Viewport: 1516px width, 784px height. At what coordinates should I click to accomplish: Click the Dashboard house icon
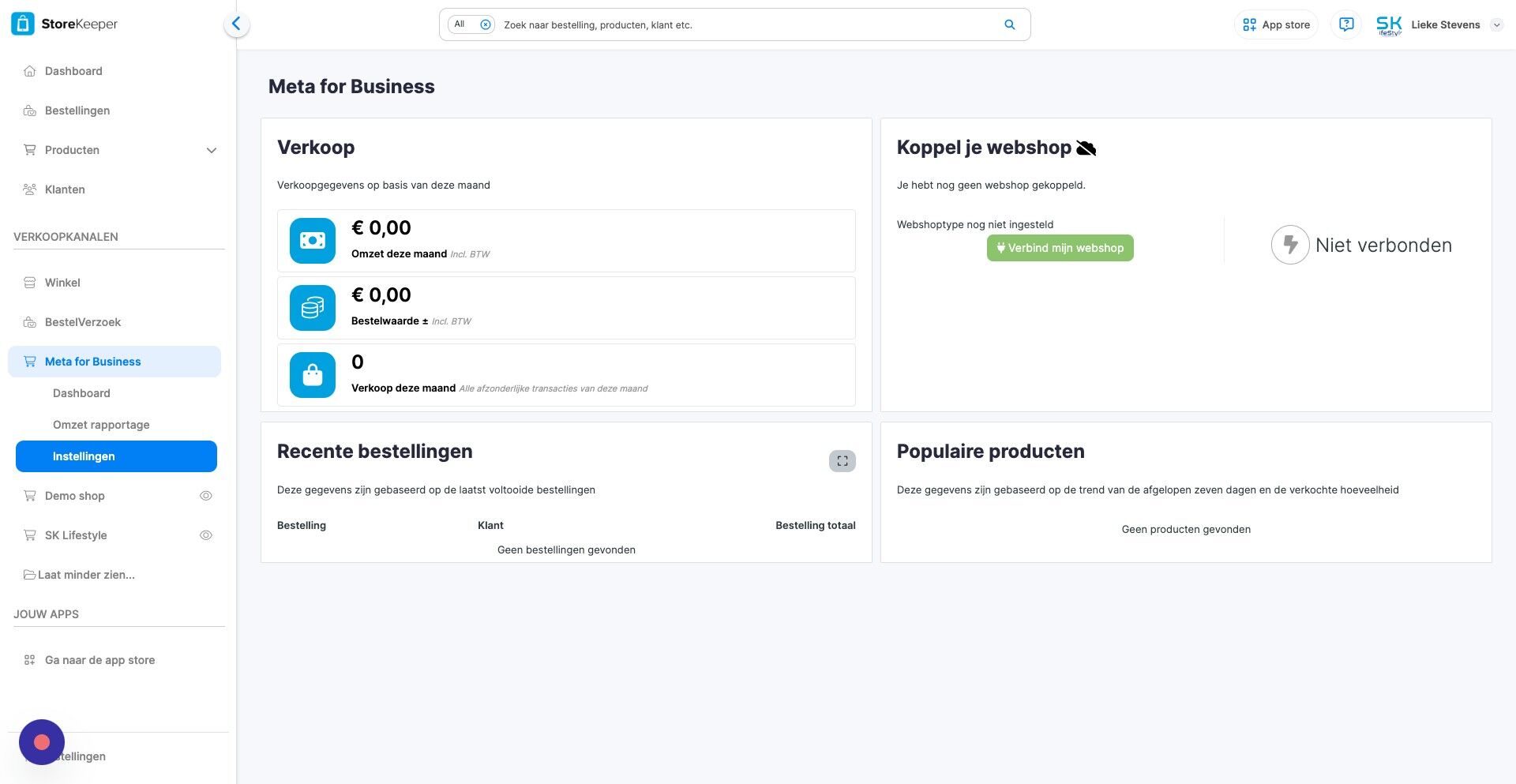(x=30, y=71)
